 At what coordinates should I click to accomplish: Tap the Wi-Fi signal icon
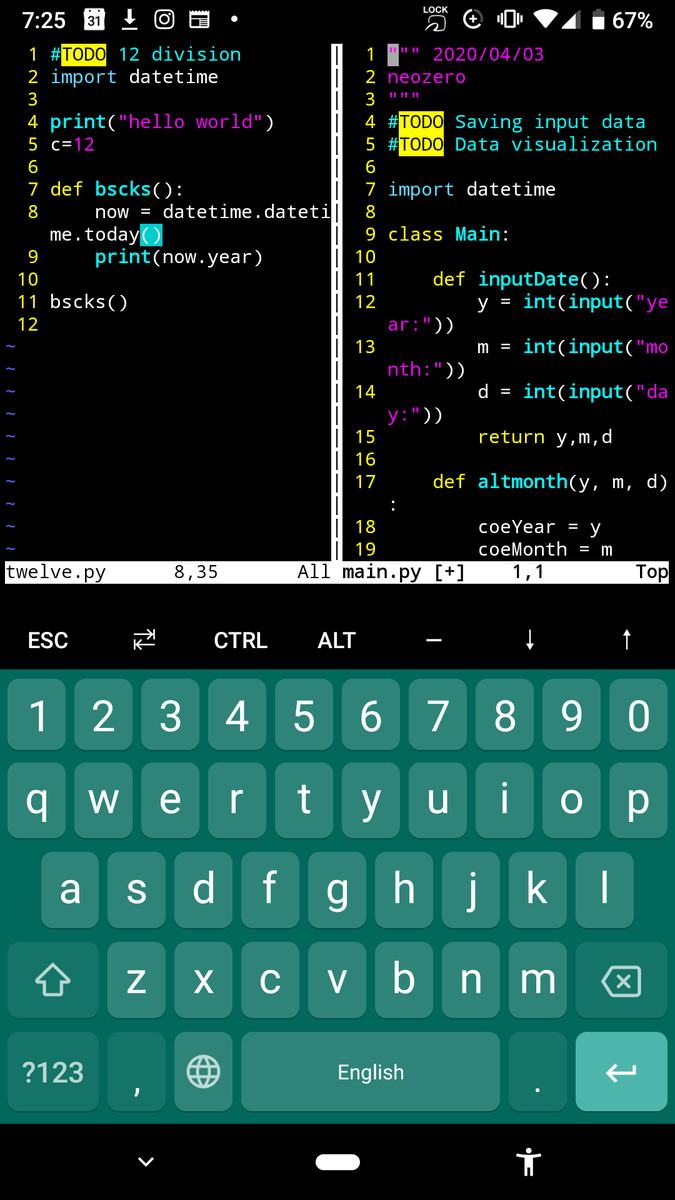pos(545,20)
